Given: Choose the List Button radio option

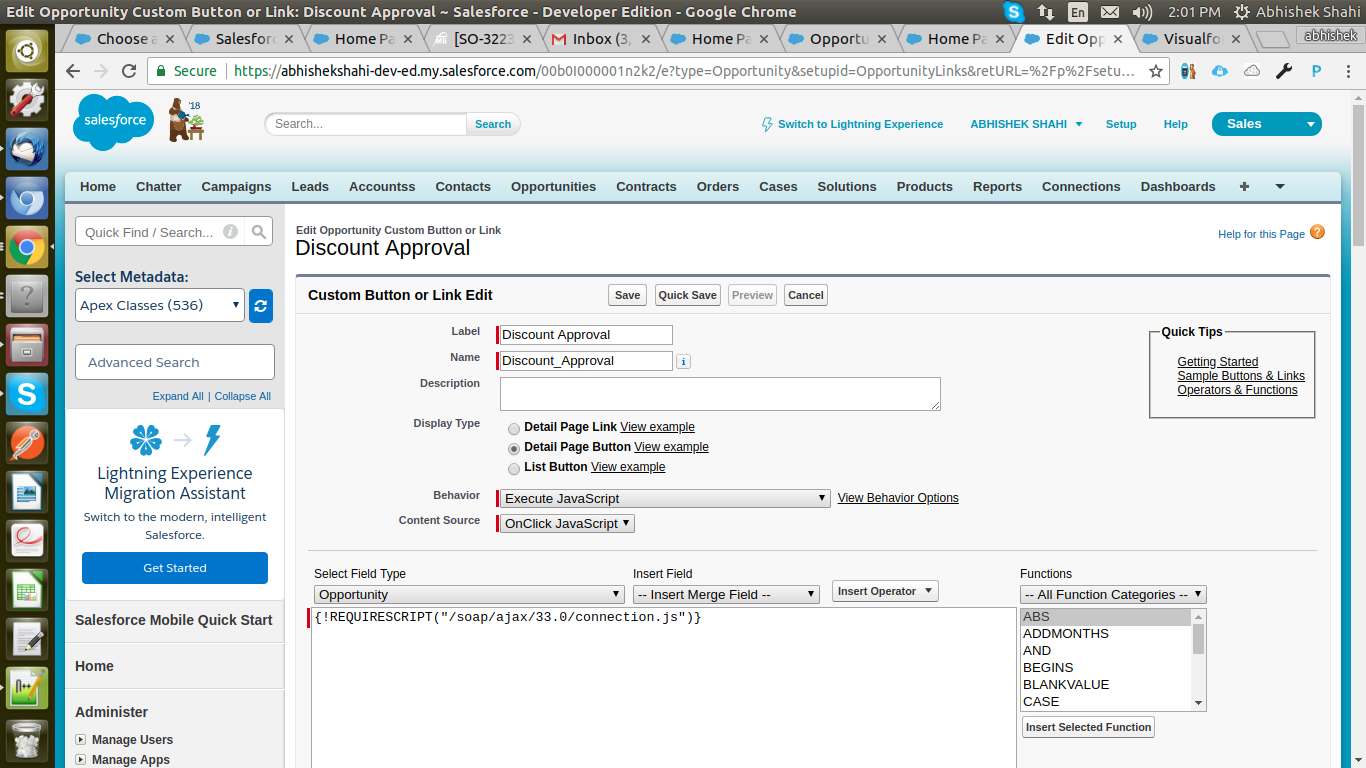Looking at the screenshot, I should pyautogui.click(x=514, y=468).
